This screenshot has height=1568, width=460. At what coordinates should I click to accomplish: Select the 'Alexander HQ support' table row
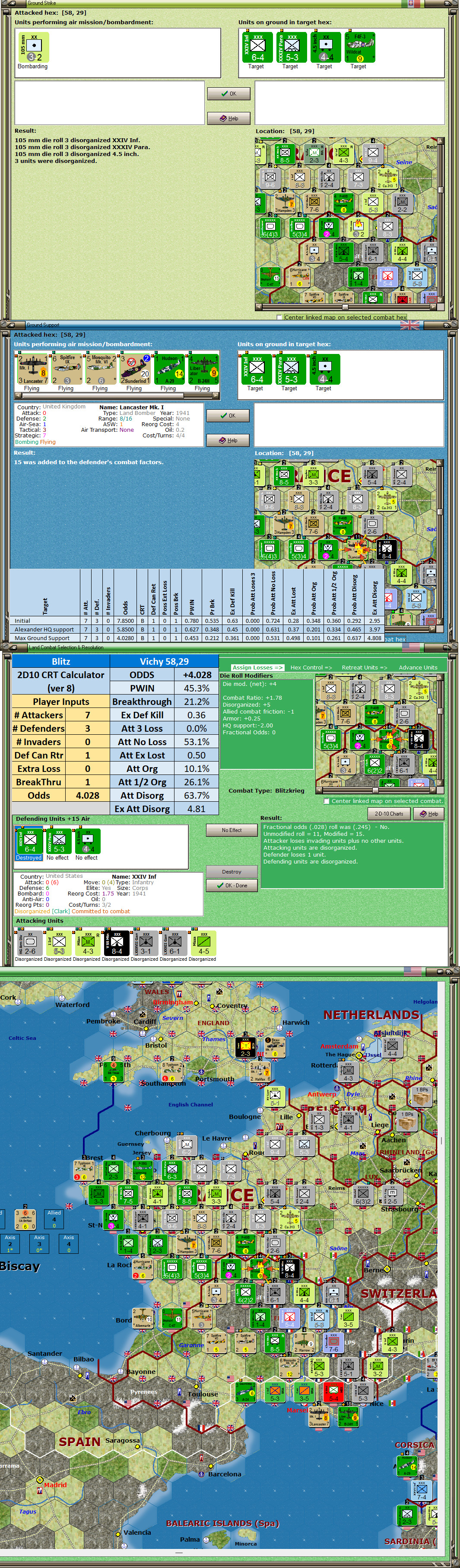tap(197, 629)
